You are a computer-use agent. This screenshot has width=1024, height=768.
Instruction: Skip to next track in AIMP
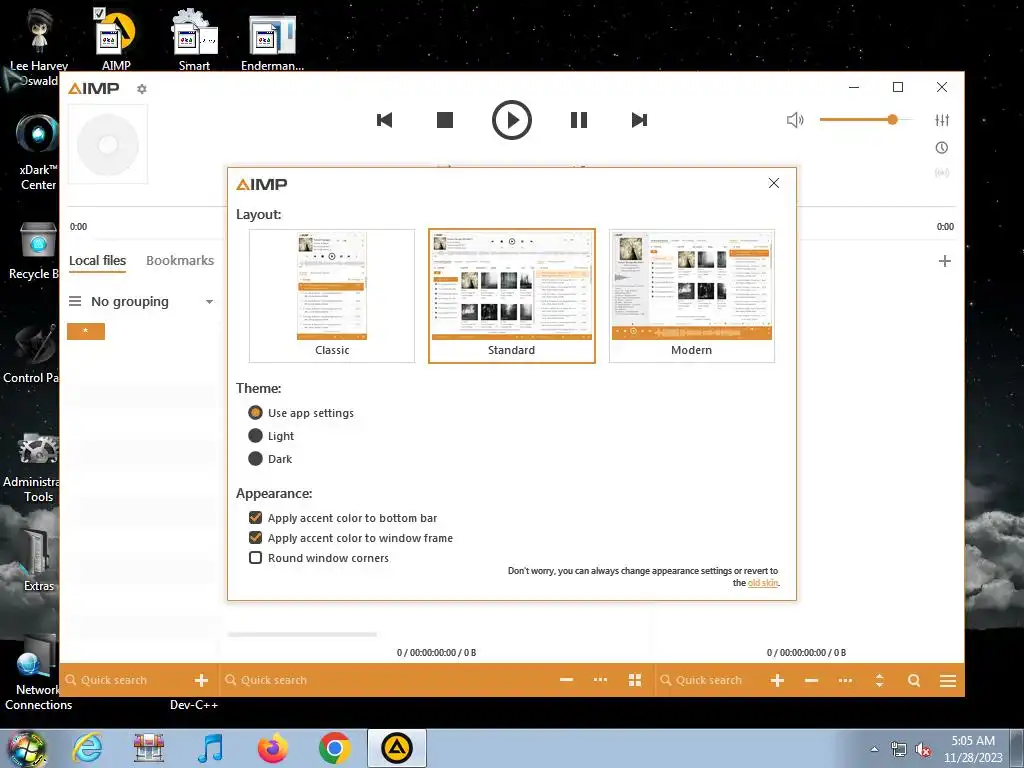point(639,120)
